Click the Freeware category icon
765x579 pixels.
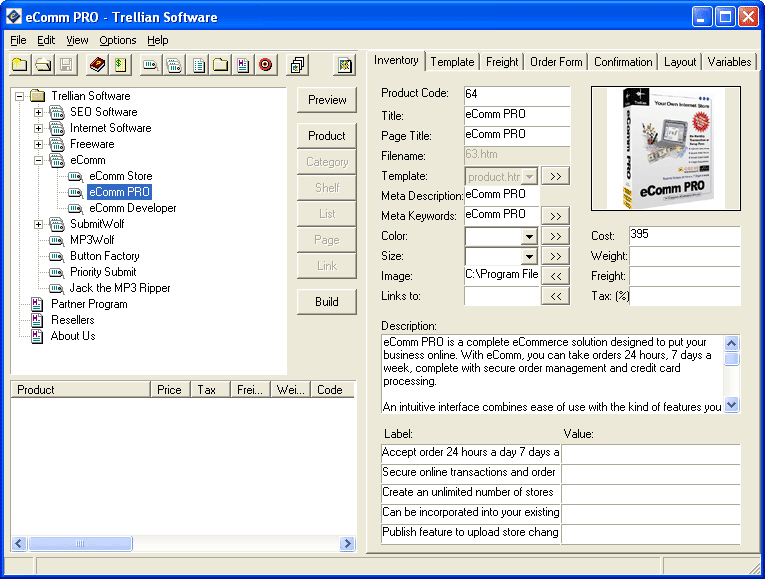[57, 144]
